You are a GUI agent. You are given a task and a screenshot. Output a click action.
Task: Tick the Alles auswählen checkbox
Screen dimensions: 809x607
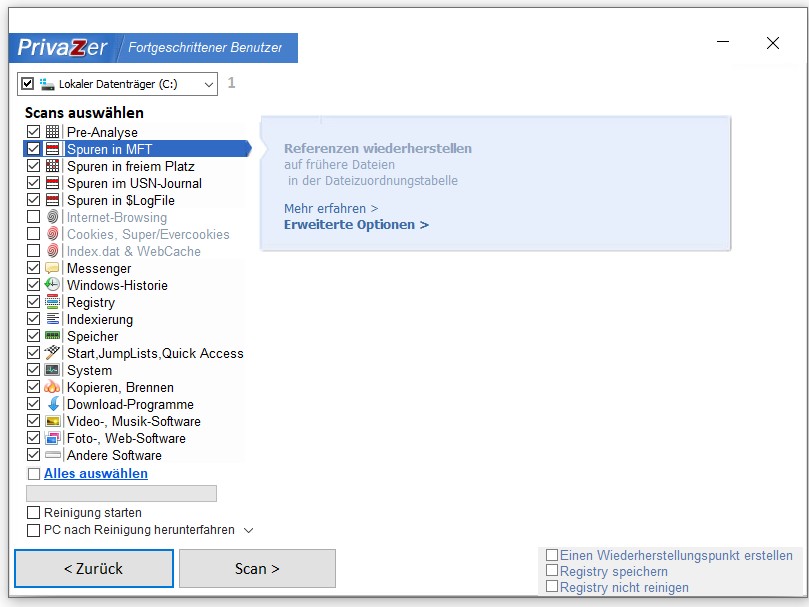coord(34,473)
